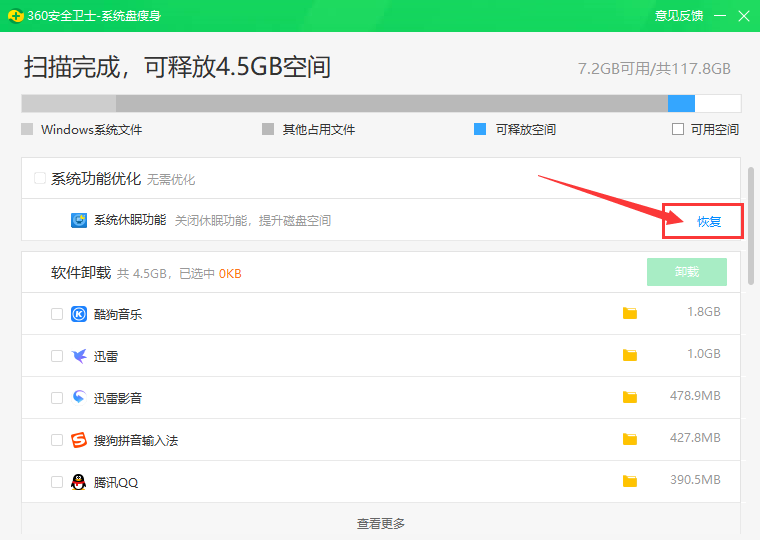Click the 迅雷 bird icon
The height and width of the screenshot is (540, 760).
click(x=79, y=356)
